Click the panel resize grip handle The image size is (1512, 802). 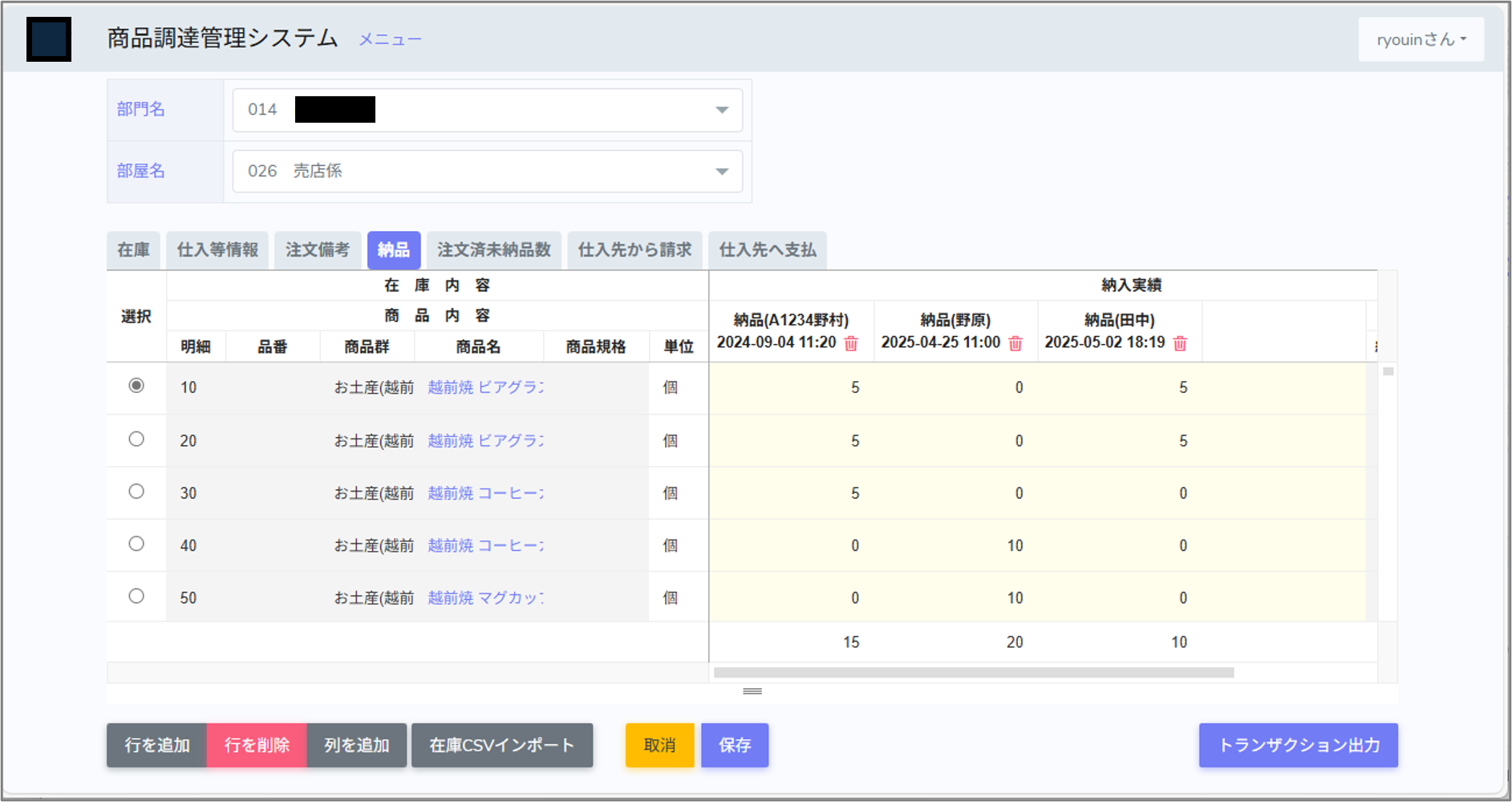[x=752, y=691]
